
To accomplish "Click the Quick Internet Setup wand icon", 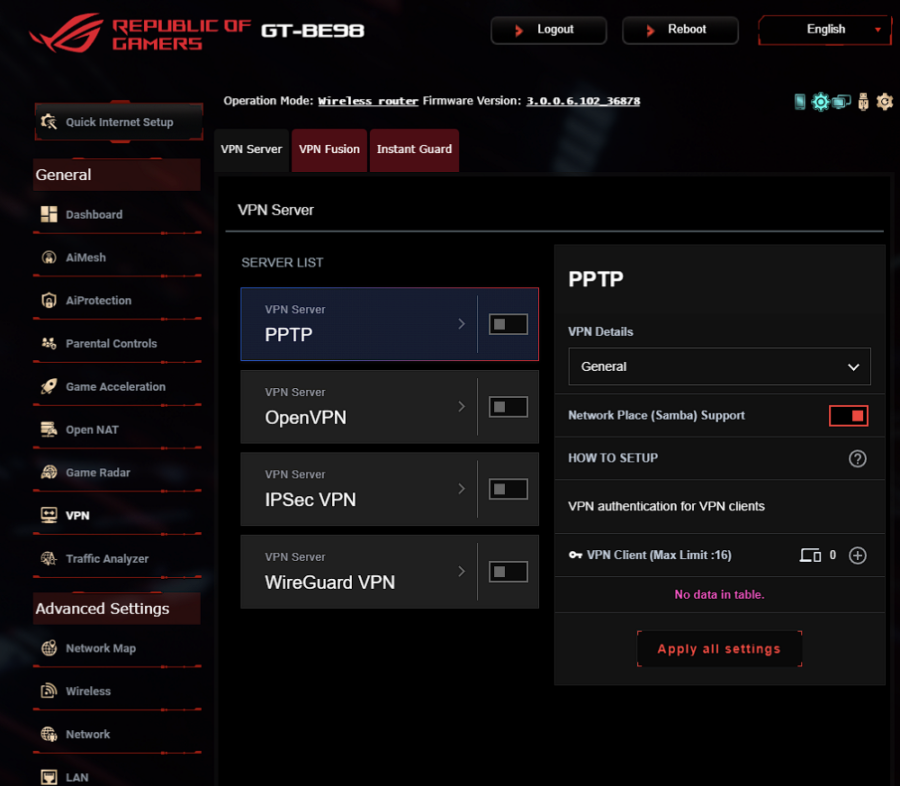I will point(49,122).
